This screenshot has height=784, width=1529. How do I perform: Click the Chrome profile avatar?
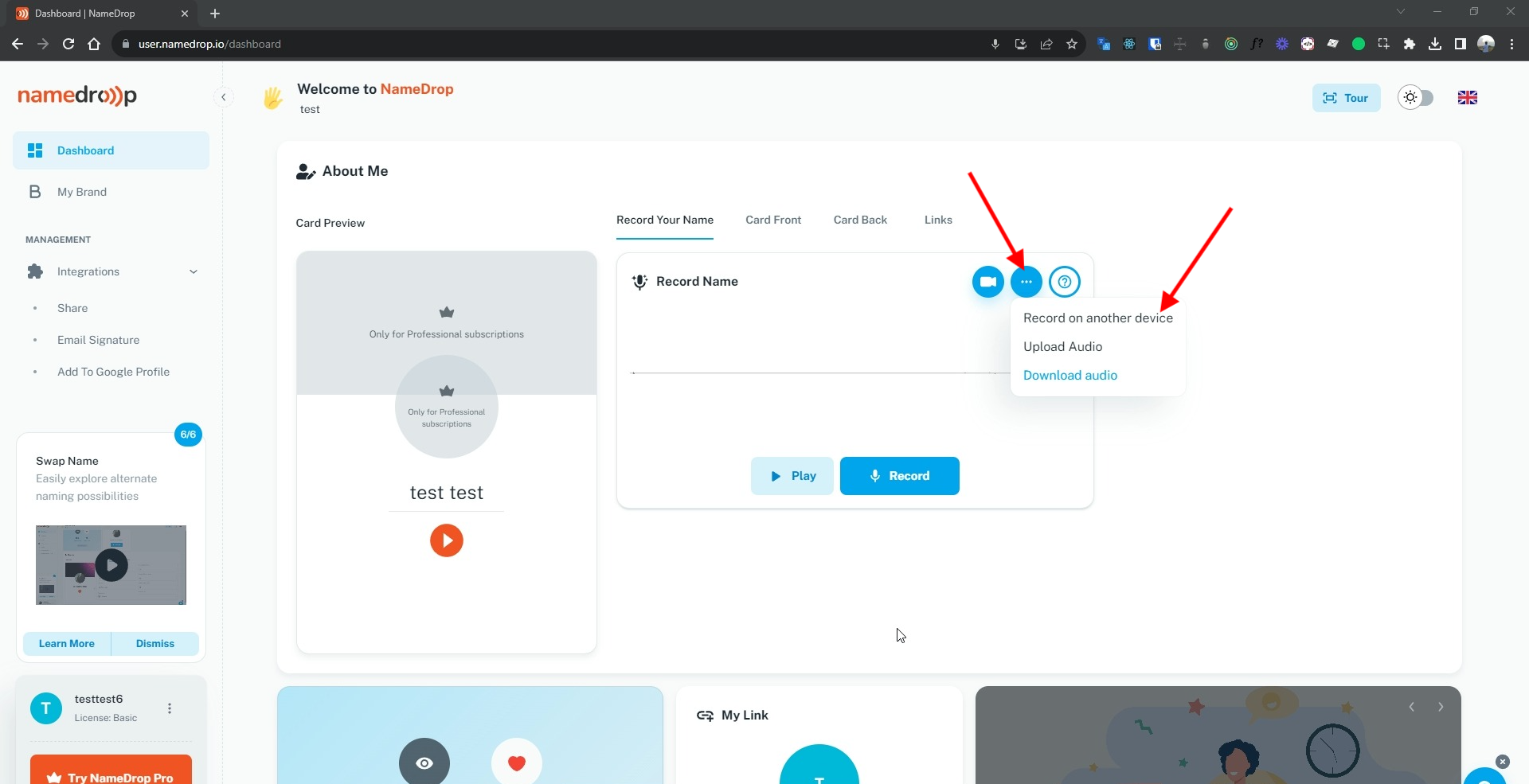point(1486,44)
